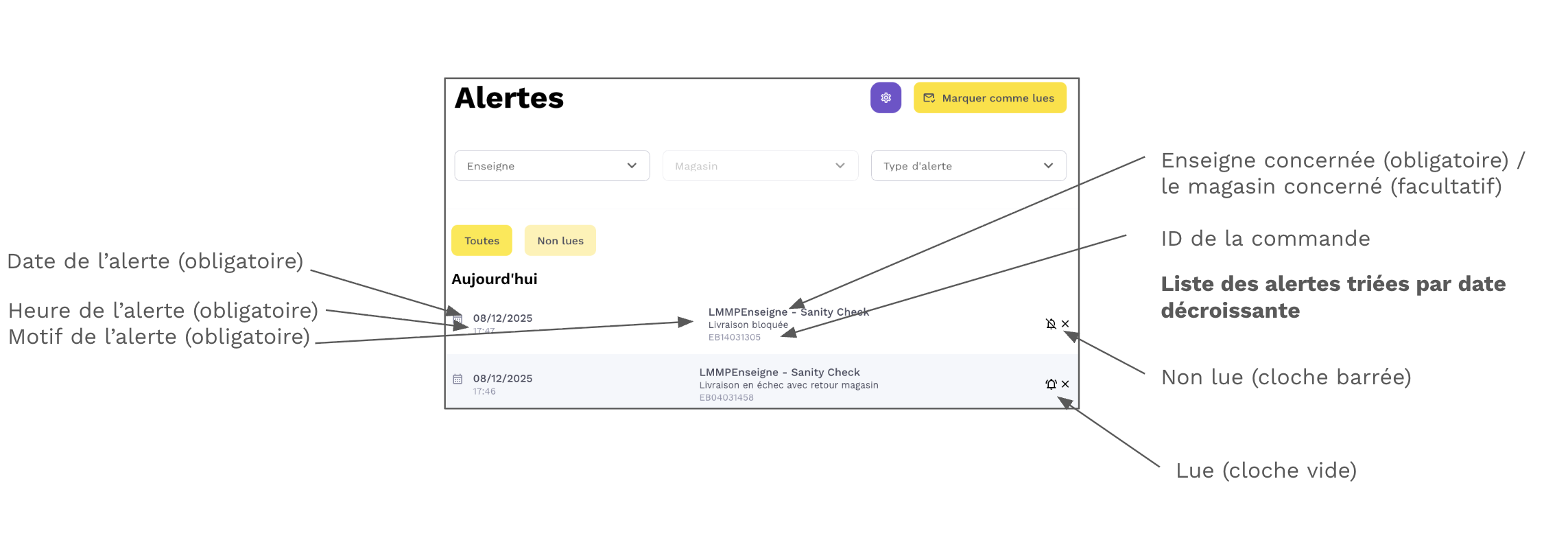1568x549 pixels.
Task: Toggle the bell on the 17:46 alert
Action: (x=1050, y=384)
